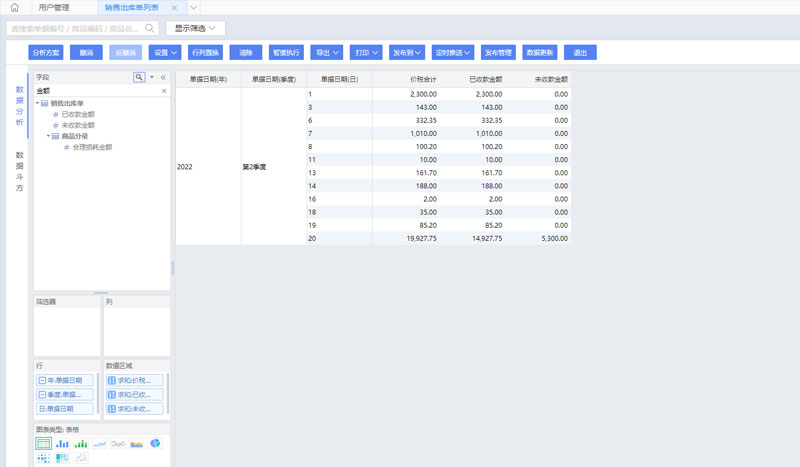Pick the pie chart type icon
The image size is (800, 467).
[155, 443]
